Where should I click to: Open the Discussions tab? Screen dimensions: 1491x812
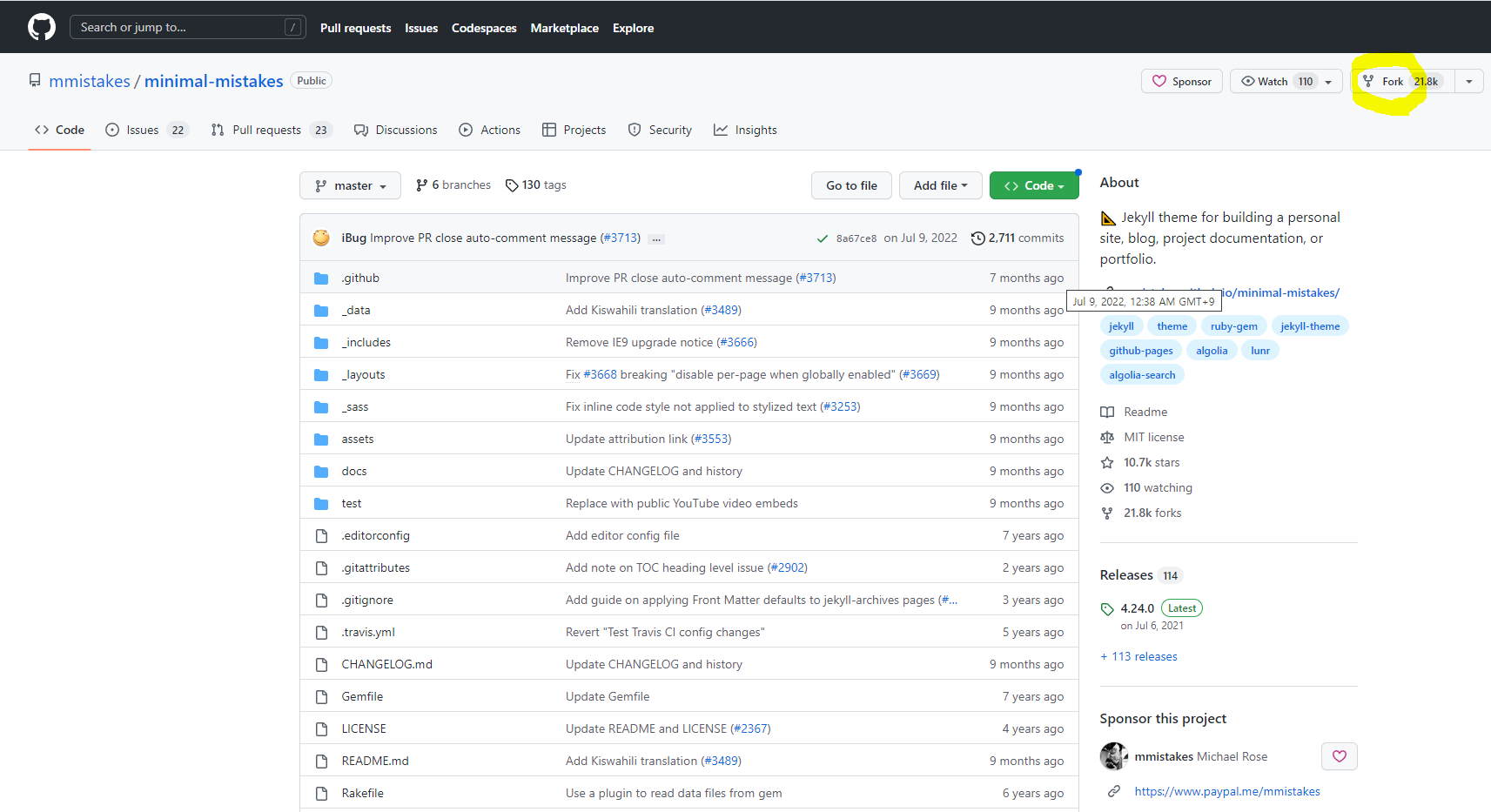pyautogui.click(x=395, y=130)
